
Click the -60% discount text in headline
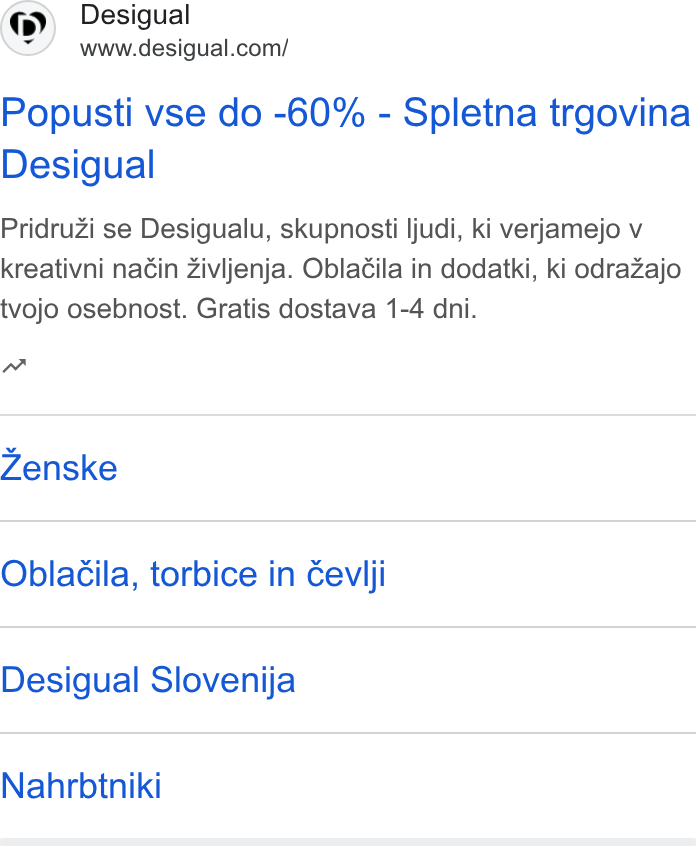(319, 113)
